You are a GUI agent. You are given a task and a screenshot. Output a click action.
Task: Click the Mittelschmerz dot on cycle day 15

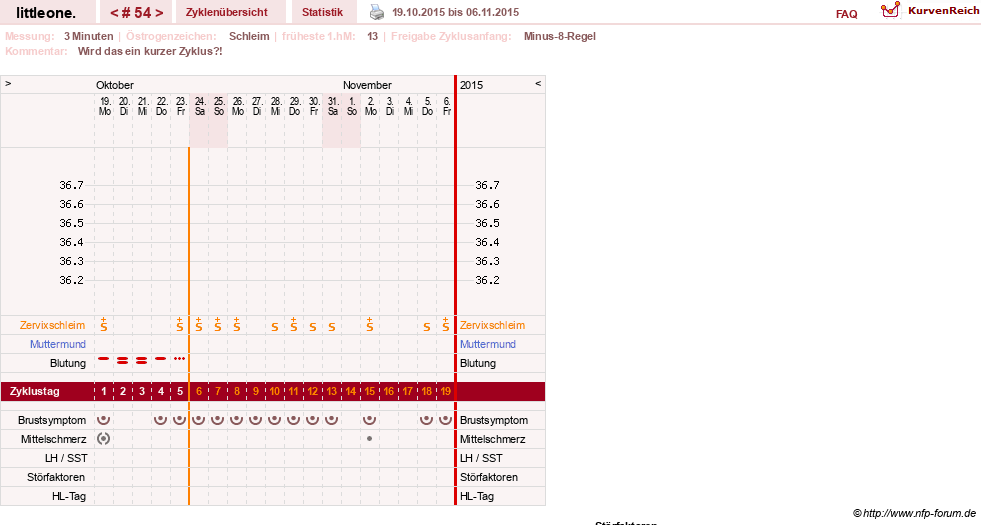[x=370, y=439]
